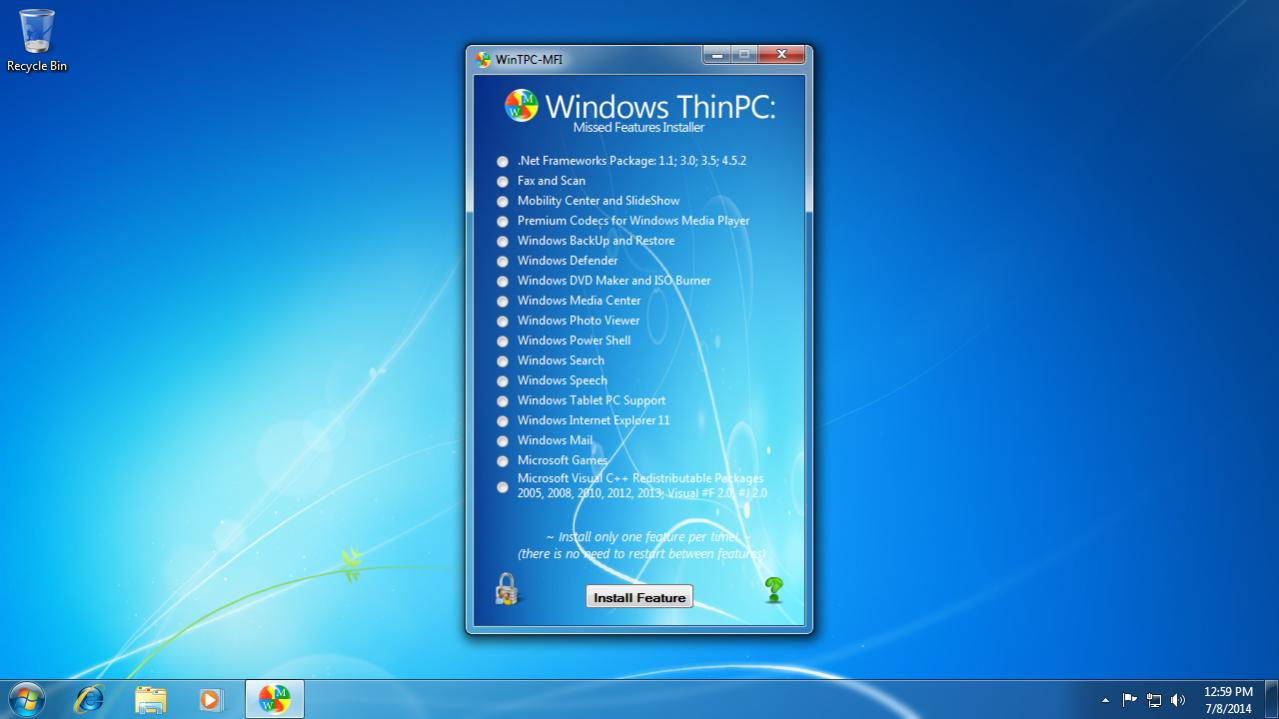Choose Windows DVD Maker and ISO Burner
The height and width of the screenshot is (719, 1279).
tap(502, 281)
